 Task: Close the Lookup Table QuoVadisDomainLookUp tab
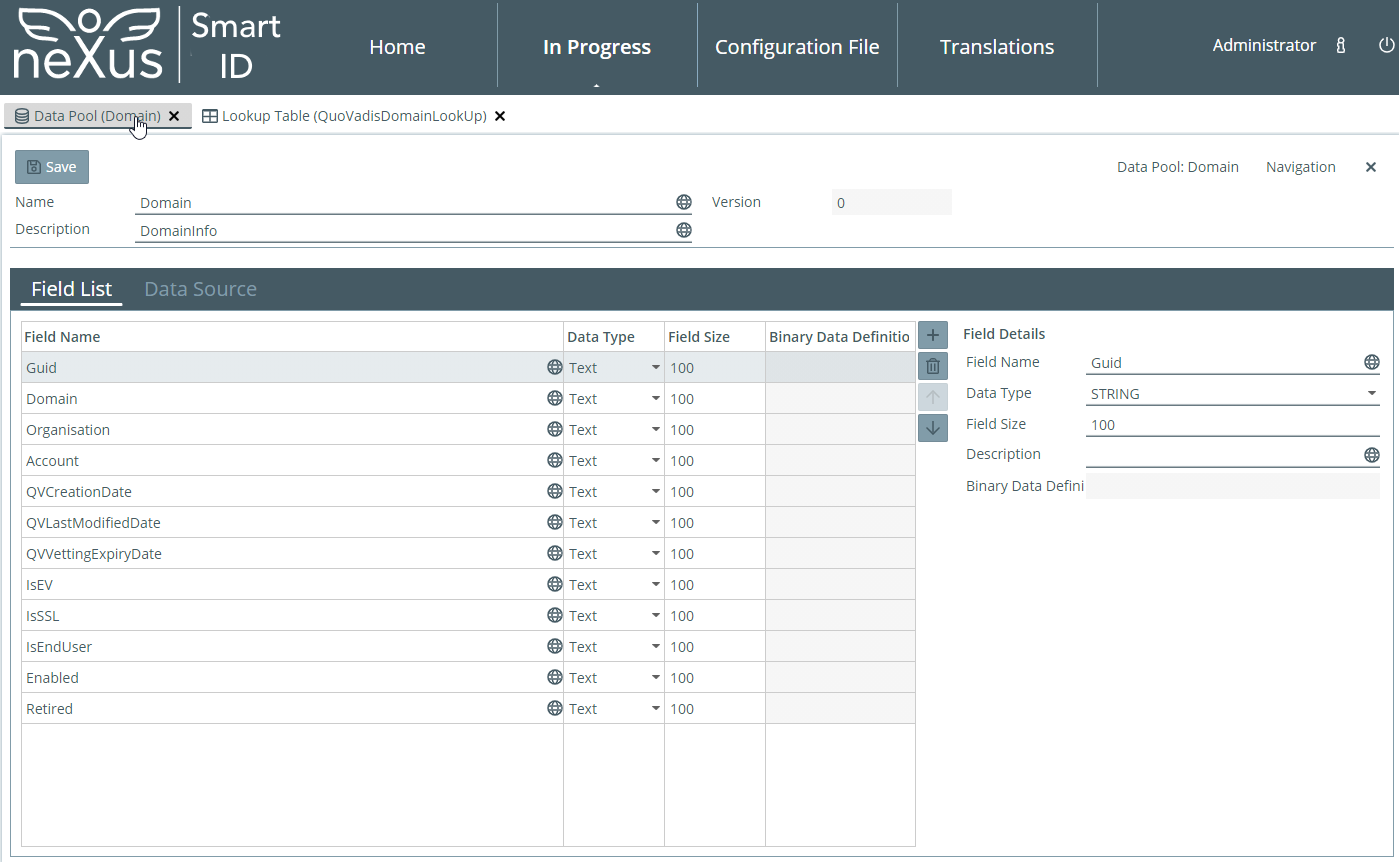point(499,115)
